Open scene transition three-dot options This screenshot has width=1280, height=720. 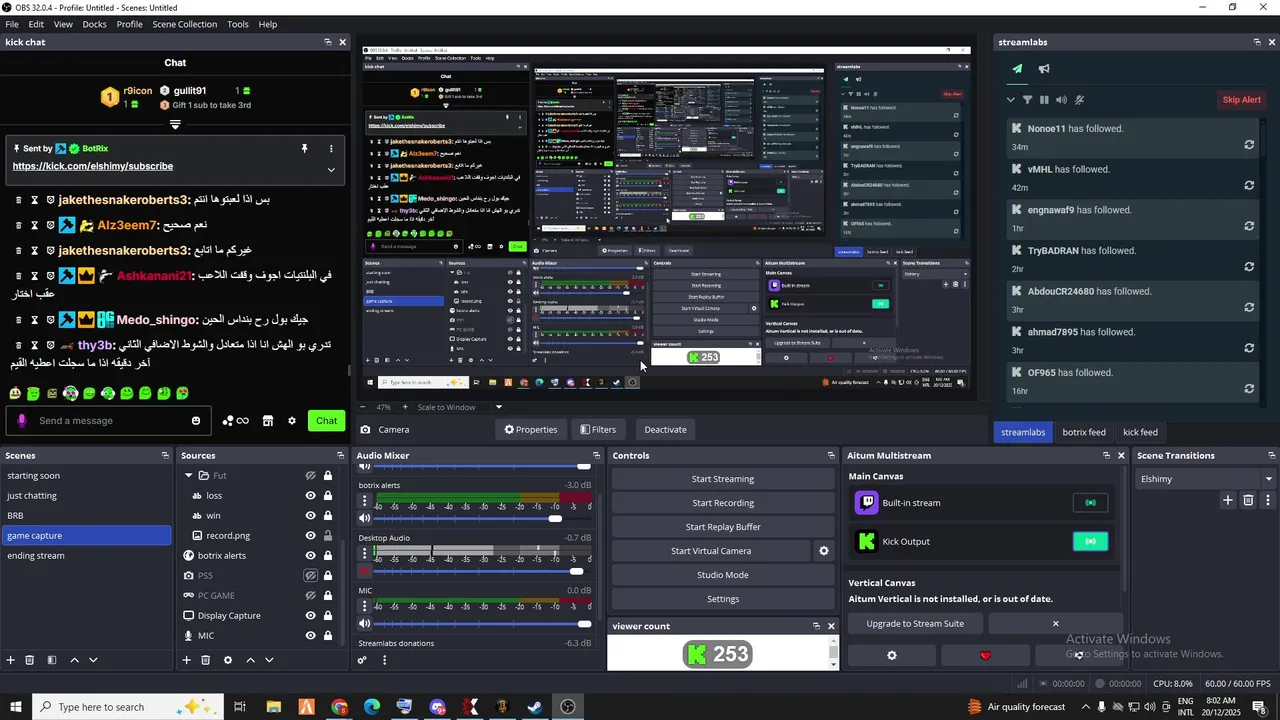click(1268, 500)
